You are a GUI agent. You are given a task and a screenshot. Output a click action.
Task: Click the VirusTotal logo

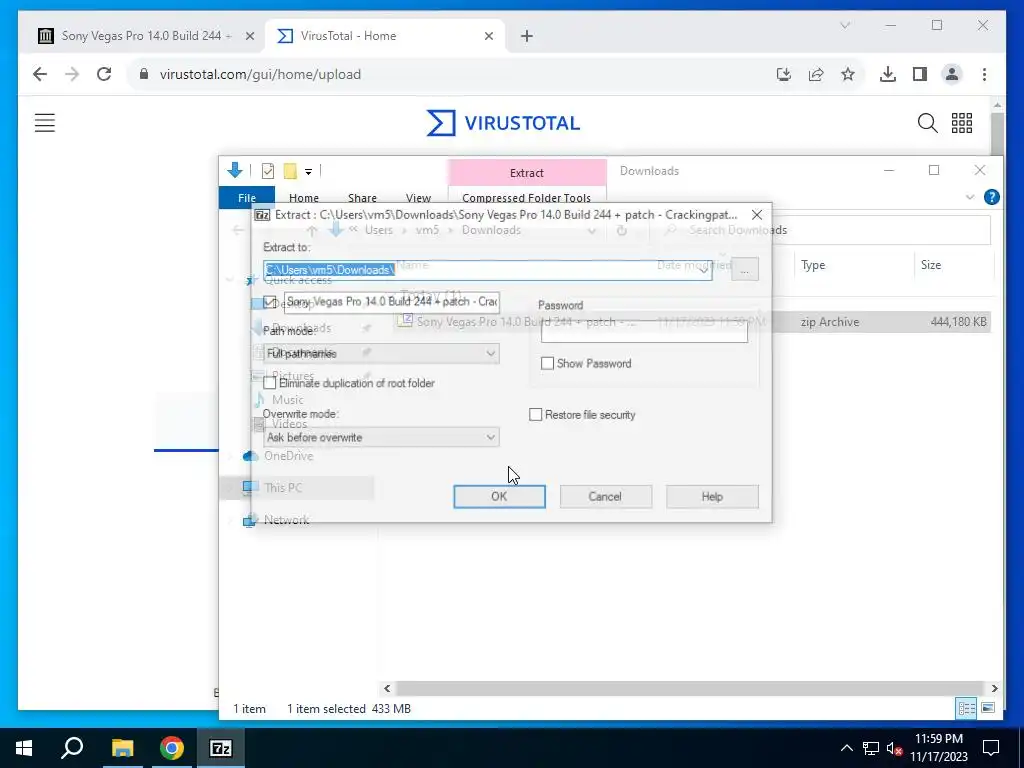(504, 123)
